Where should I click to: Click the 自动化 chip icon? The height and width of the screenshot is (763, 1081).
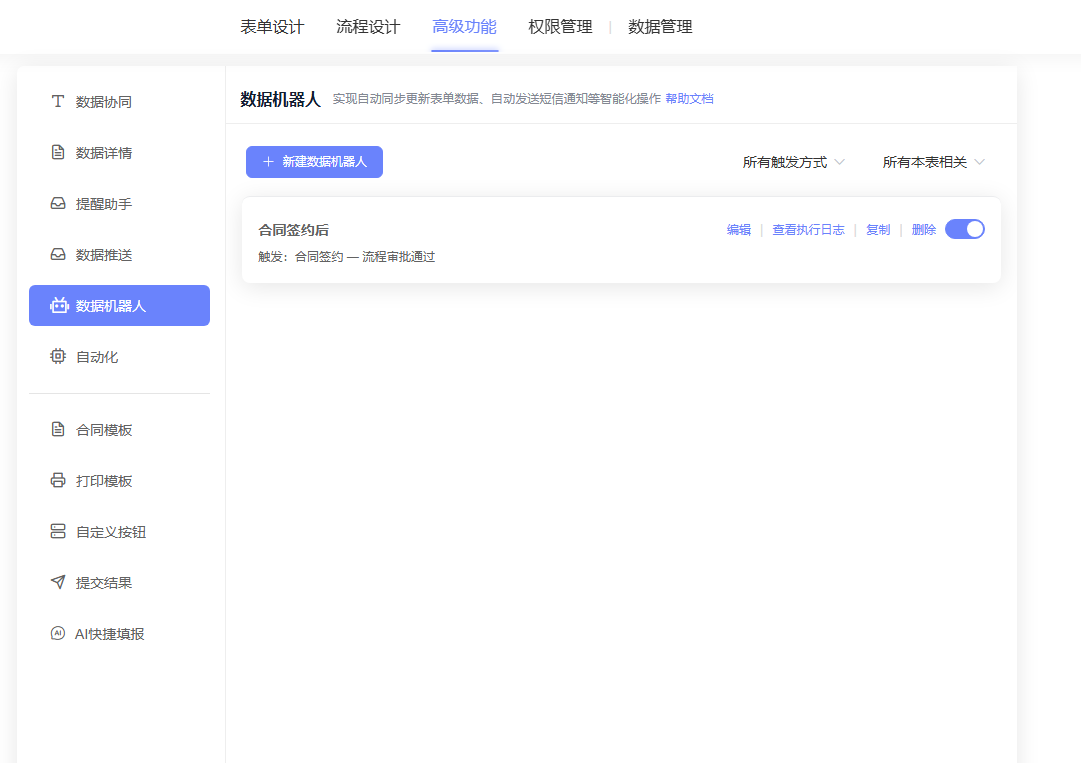(58, 357)
